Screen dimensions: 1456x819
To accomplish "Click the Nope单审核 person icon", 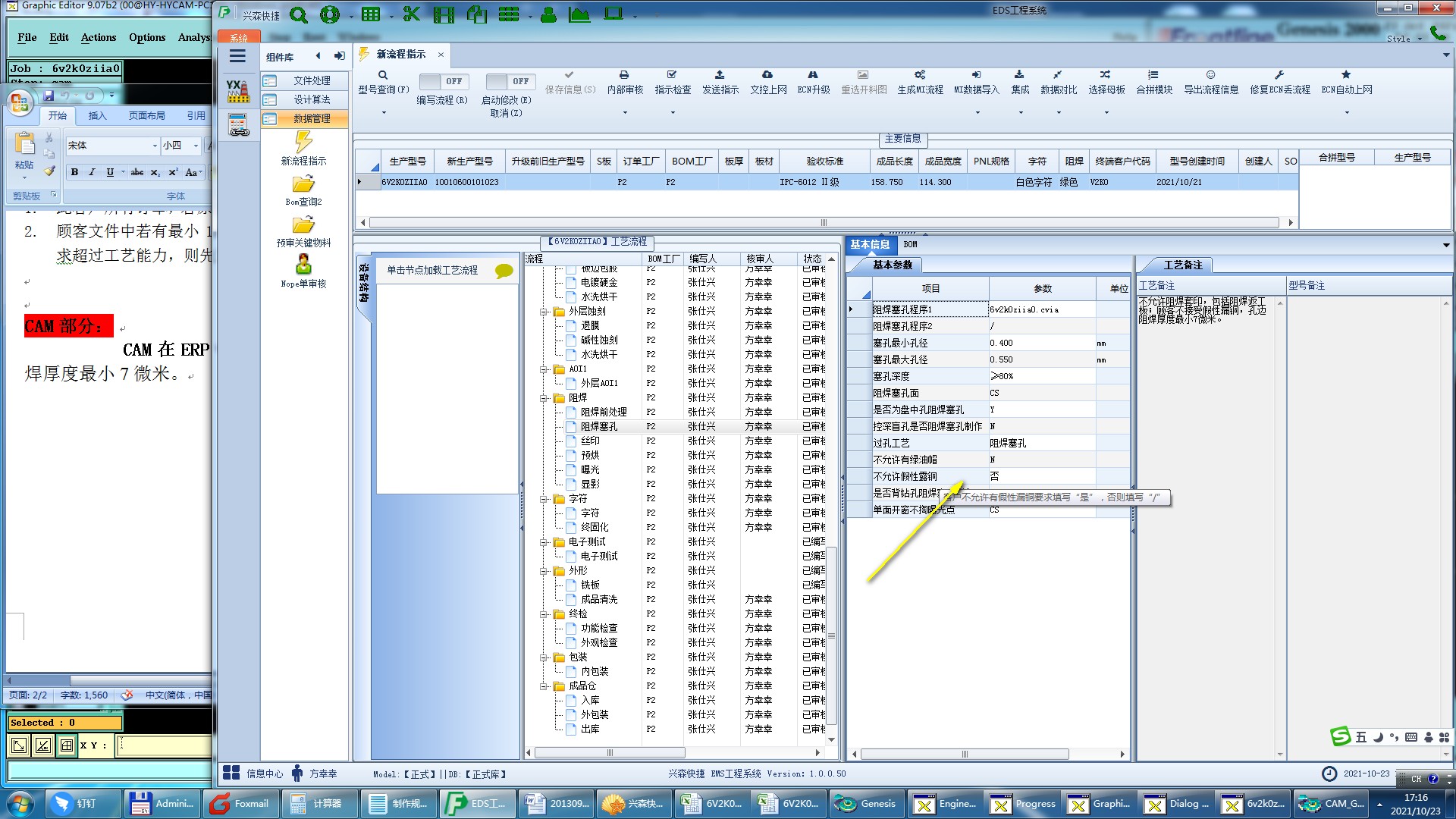I will click(x=303, y=265).
